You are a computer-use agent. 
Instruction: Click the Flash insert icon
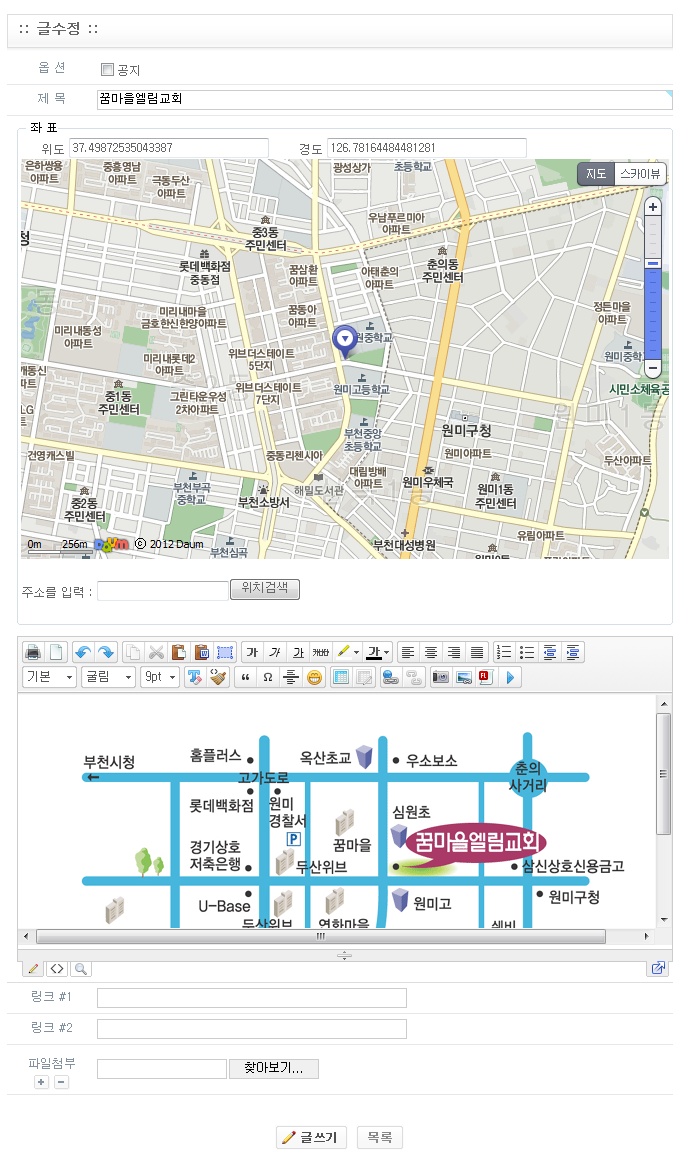tap(486, 677)
